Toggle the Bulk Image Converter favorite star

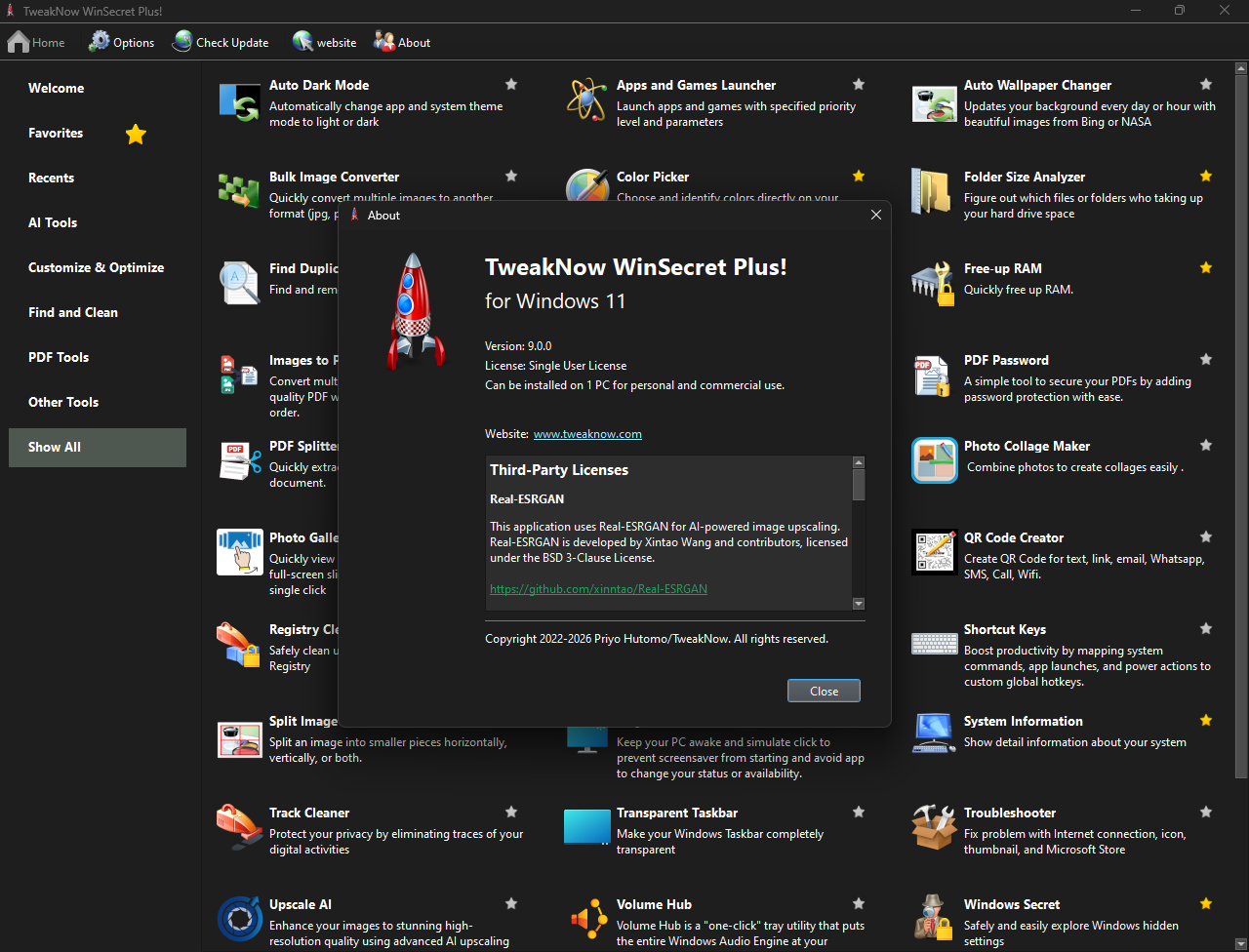[511, 176]
